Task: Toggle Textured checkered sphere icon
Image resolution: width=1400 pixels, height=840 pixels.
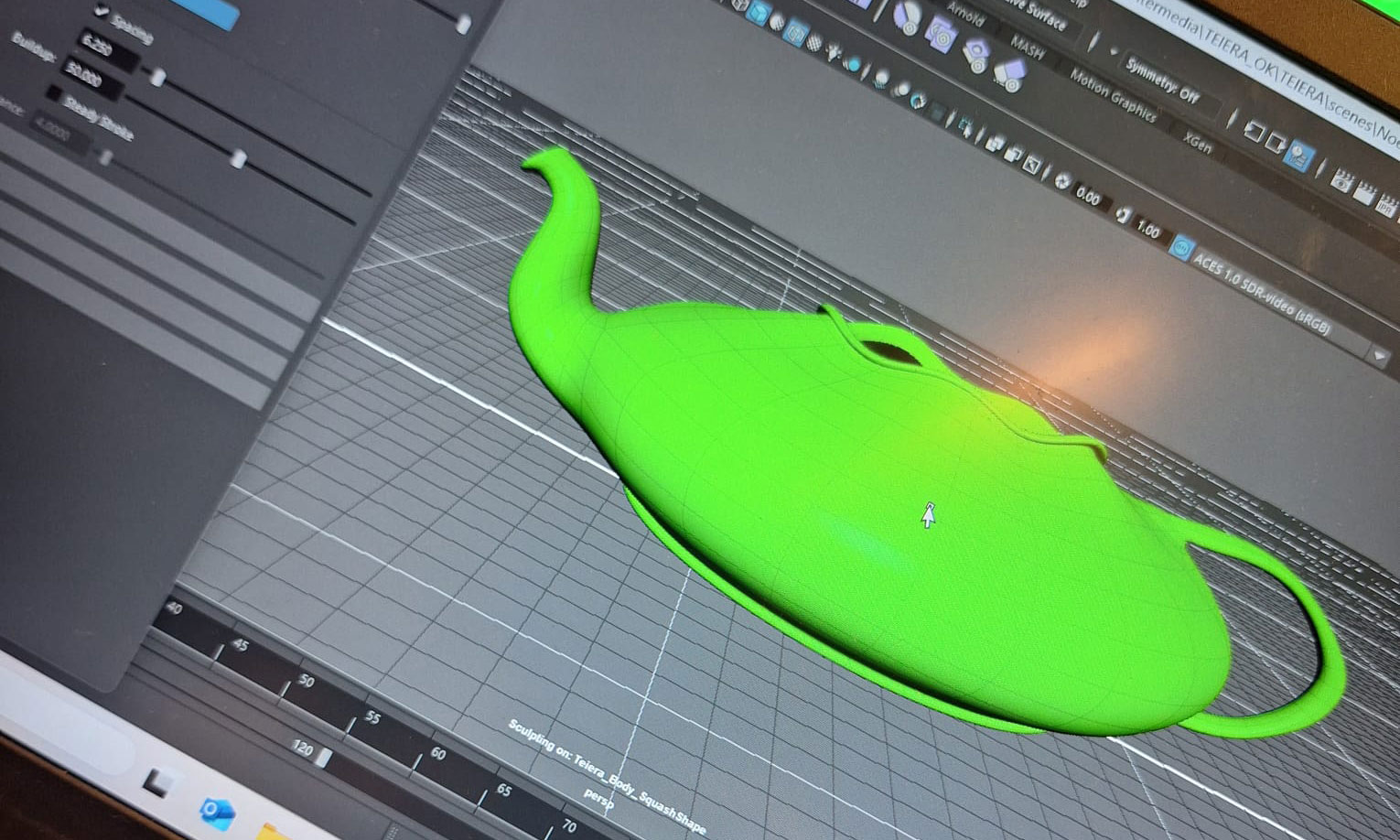Action: [814, 42]
